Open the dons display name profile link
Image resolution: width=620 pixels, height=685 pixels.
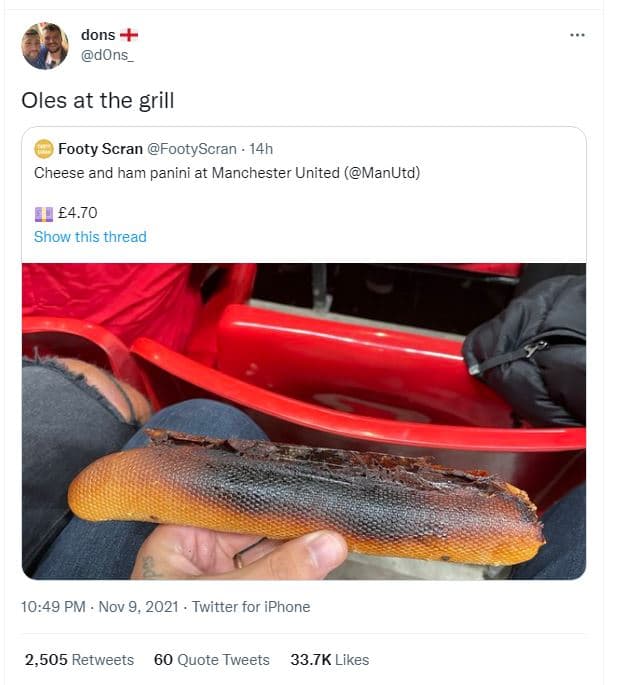(x=97, y=35)
